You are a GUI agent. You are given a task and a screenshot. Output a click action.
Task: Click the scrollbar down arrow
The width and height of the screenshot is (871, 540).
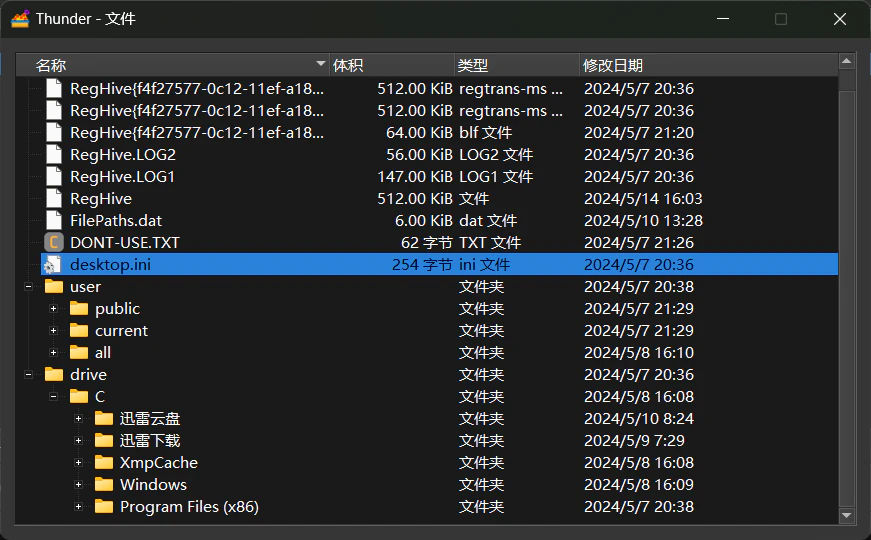[847, 516]
